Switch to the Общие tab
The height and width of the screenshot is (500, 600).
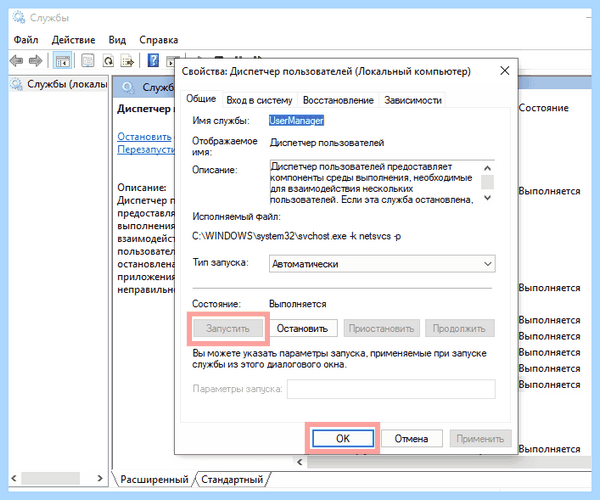(201, 99)
